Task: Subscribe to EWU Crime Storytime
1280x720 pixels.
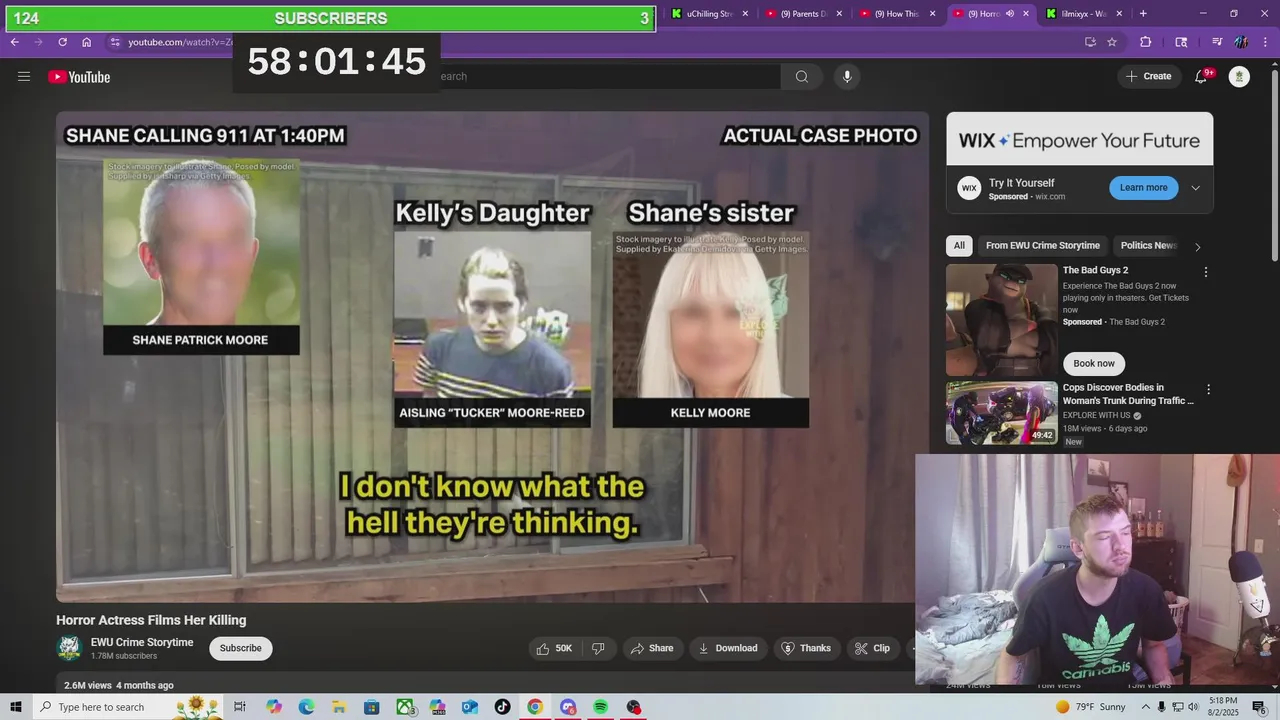Action: [x=241, y=648]
